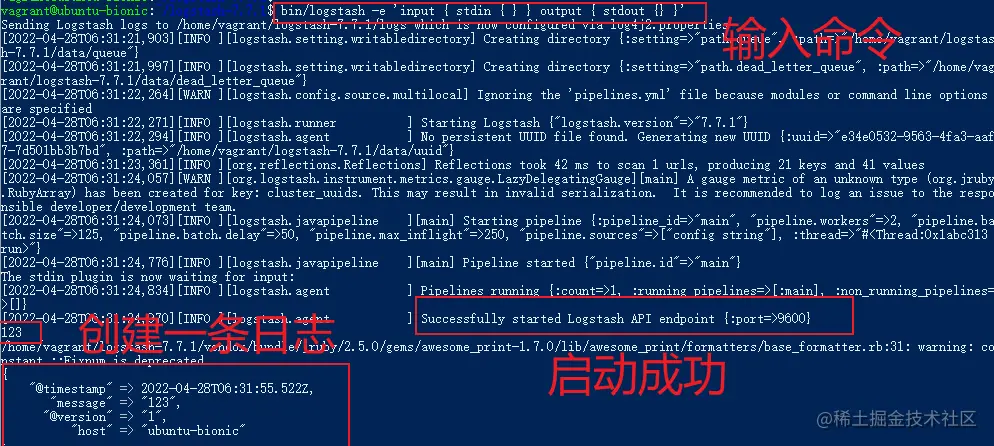Click the WARN pipelines.yml ignoring message

497,101
